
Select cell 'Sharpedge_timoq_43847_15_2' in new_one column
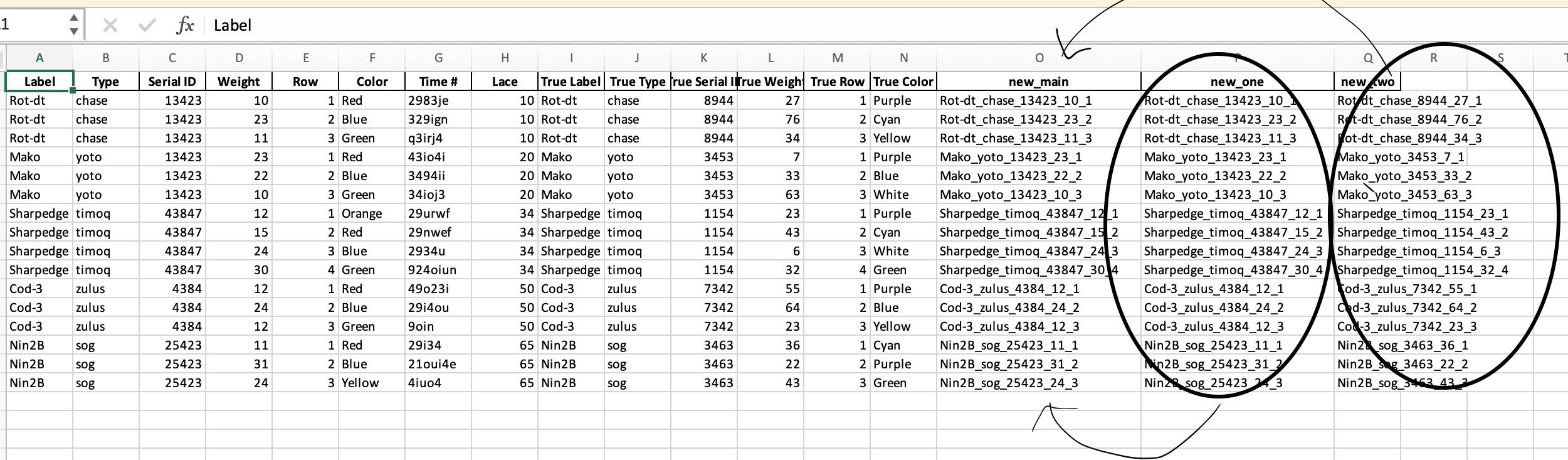[x=1237, y=232]
